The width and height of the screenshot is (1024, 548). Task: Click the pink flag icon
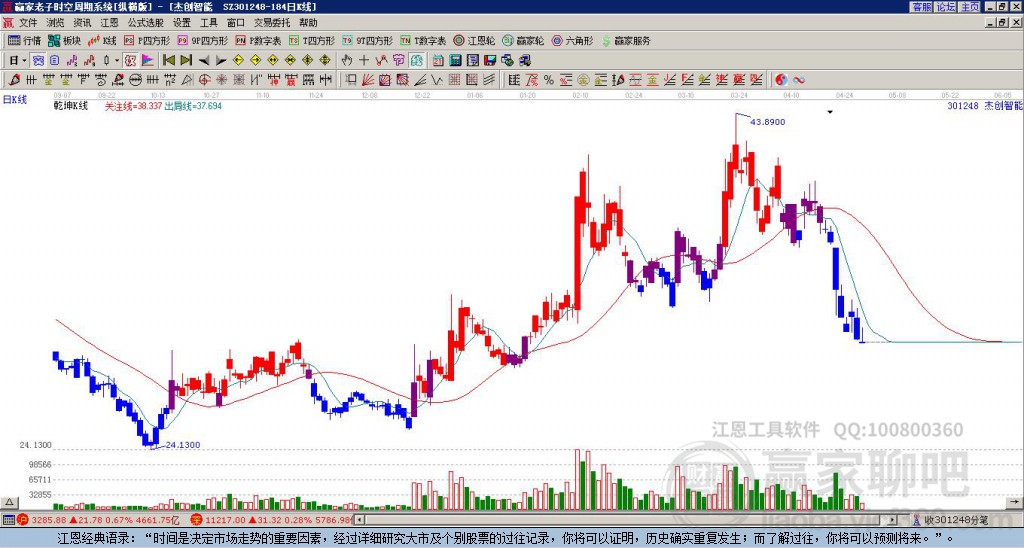[148, 61]
